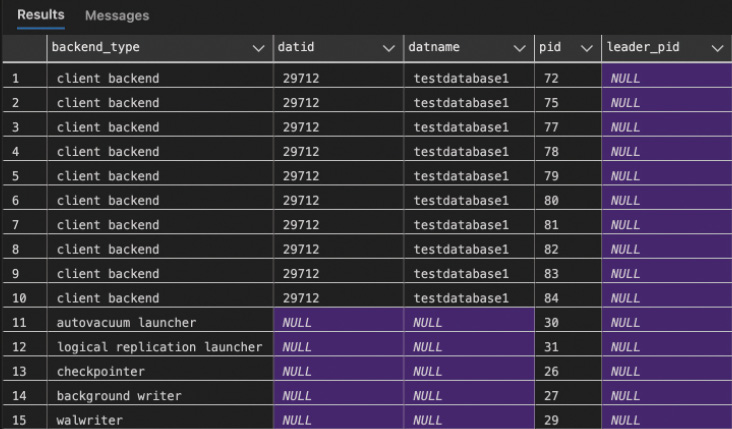The image size is (732, 429).
Task: Select the pid cell showing 84
Action: [x=568, y=298]
